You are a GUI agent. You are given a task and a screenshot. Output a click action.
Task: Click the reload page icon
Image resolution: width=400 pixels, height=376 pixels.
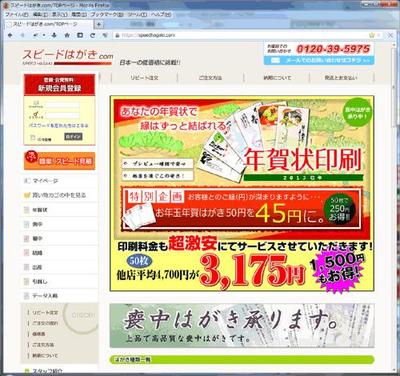[x=93, y=35]
